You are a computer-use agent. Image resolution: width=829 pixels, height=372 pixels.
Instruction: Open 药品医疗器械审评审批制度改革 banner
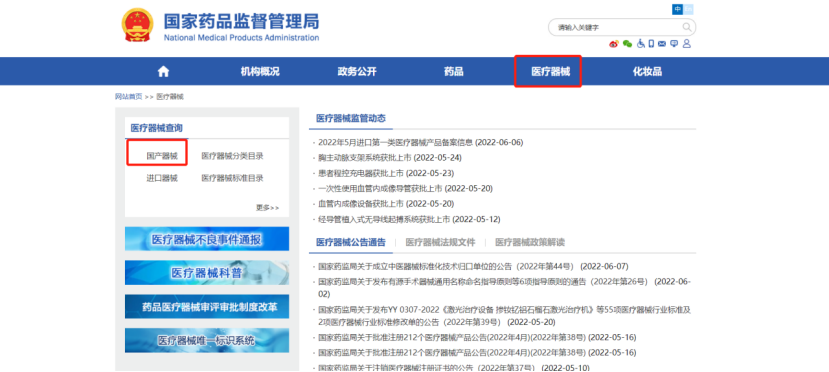pos(207,306)
